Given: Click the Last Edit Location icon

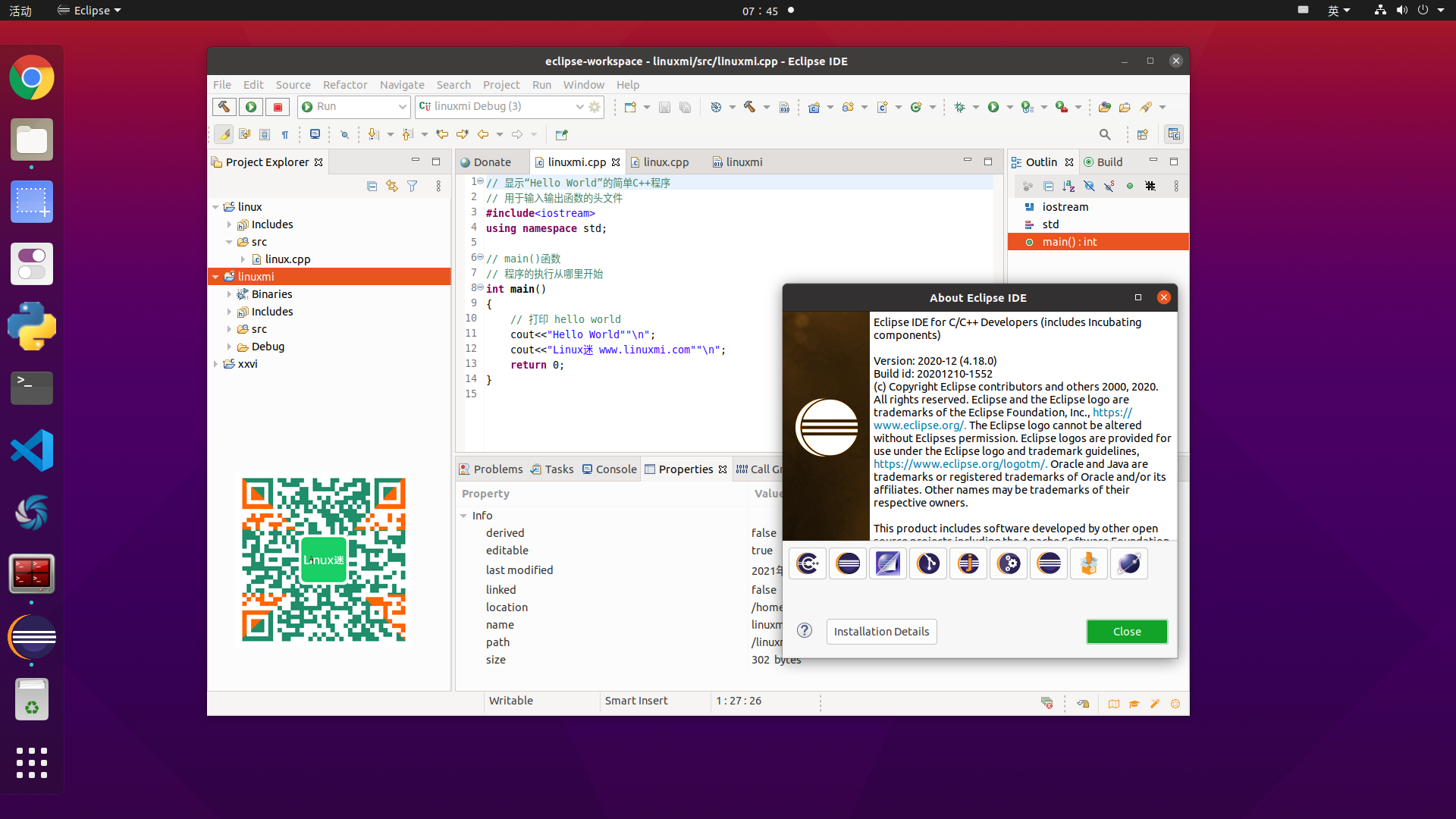Looking at the screenshot, I should 442,134.
